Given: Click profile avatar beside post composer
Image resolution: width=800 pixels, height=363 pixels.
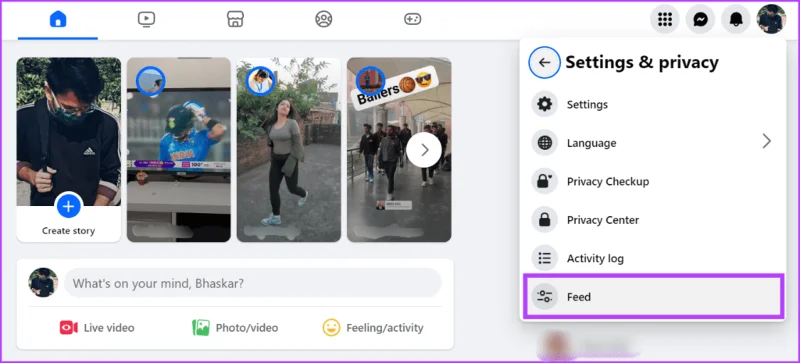Looking at the screenshot, I should 43,283.
